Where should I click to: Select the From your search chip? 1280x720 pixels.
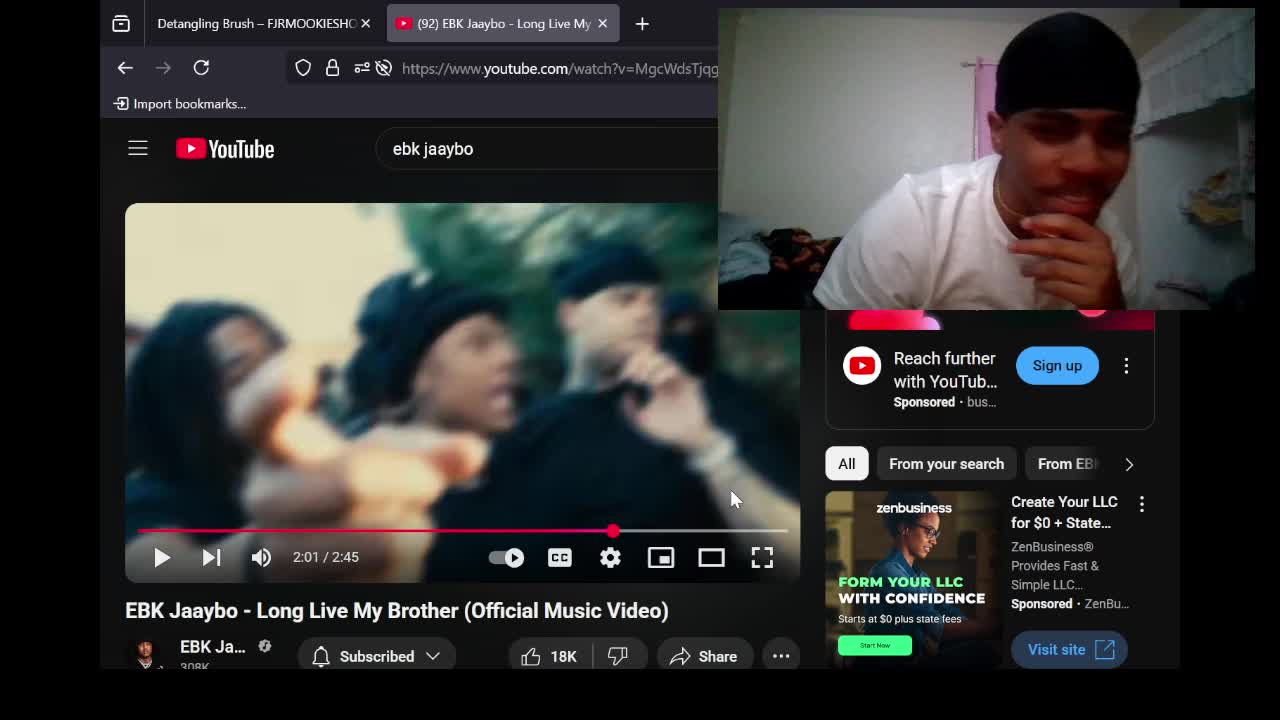click(x=946, y=464)
